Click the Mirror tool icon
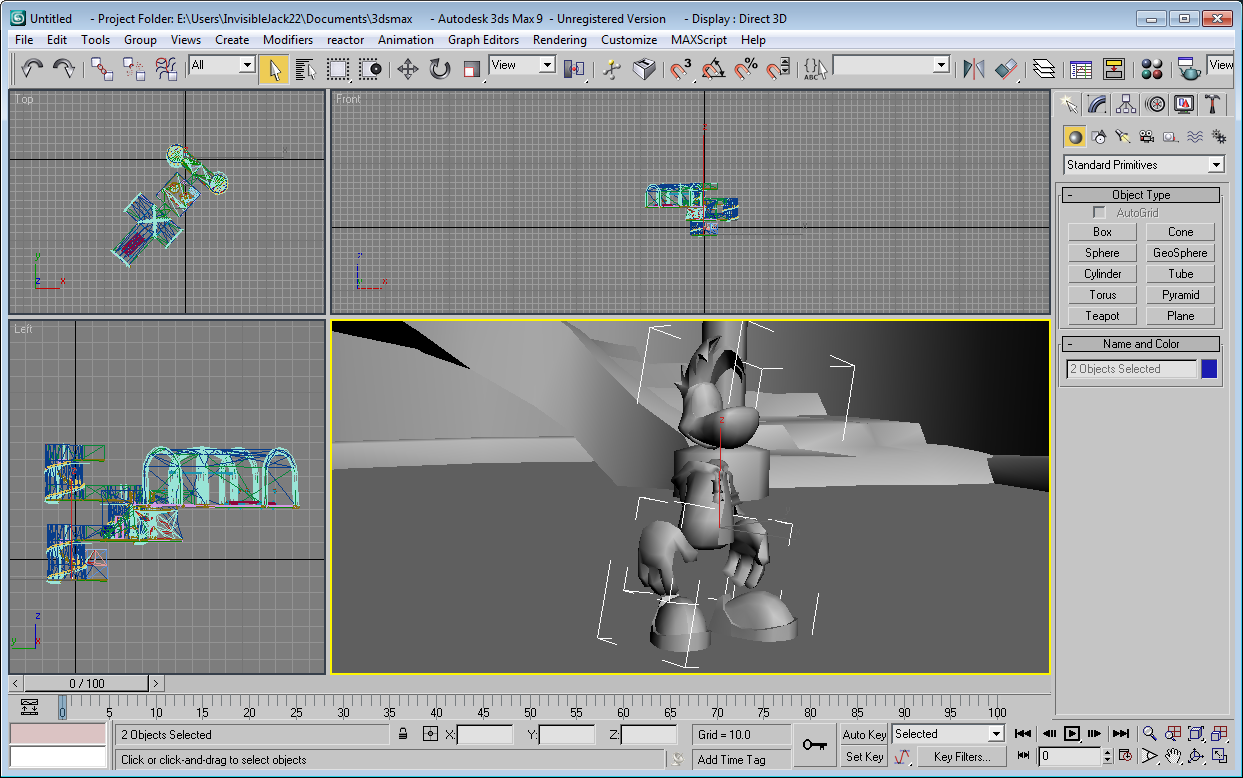The width and height of the screenshot is (1243, 778). pyautogui.click(x=973, y=68)
